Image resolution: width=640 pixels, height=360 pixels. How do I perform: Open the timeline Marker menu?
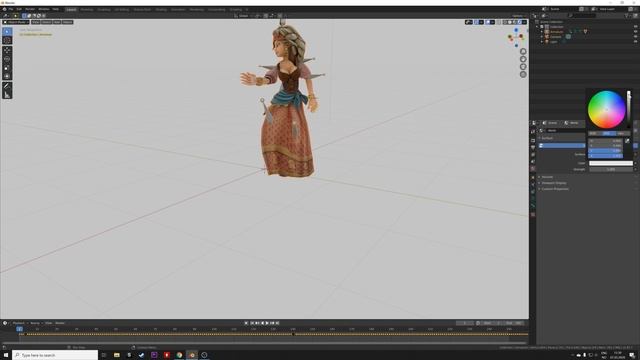coord(60,323)
